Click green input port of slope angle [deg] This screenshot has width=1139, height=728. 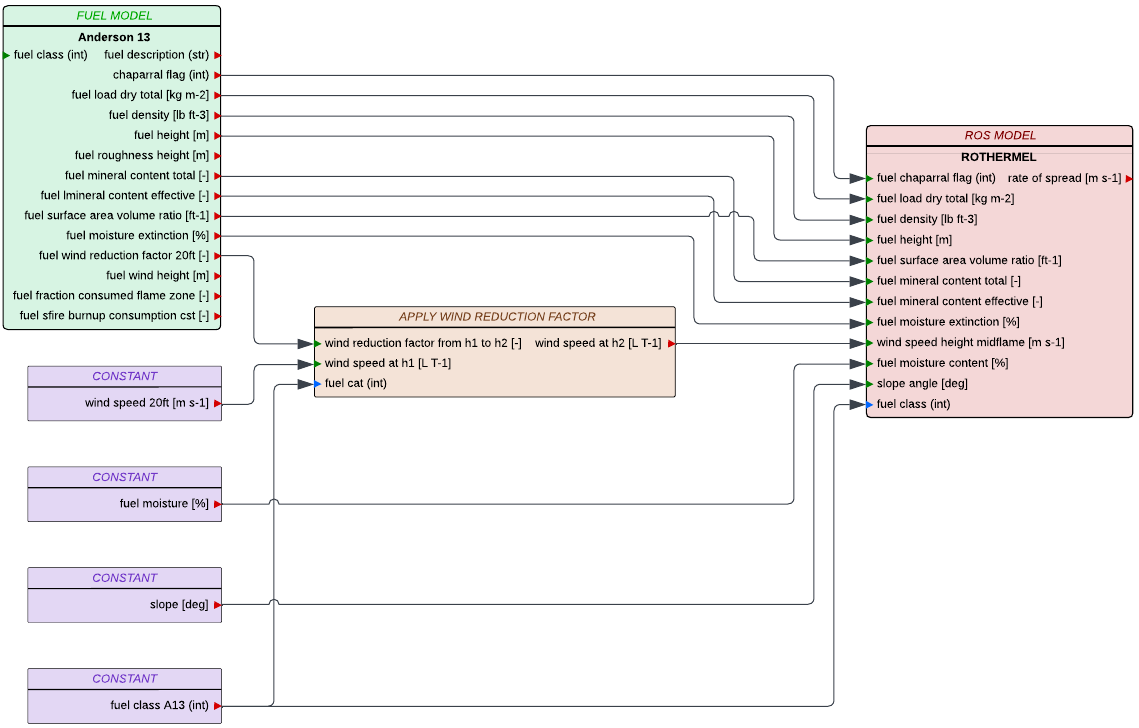tap(870, 384)
